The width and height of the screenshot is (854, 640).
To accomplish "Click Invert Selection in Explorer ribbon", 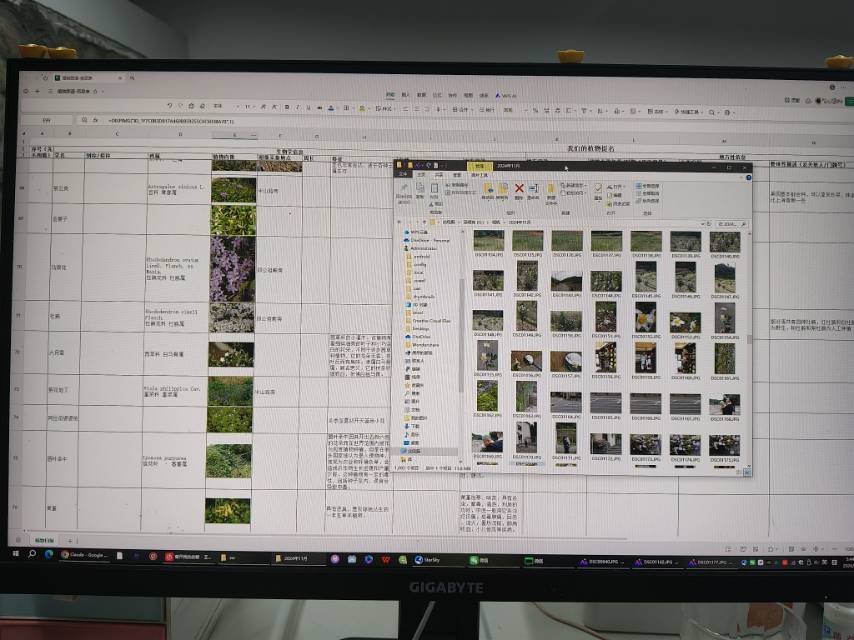I will 649,200.
